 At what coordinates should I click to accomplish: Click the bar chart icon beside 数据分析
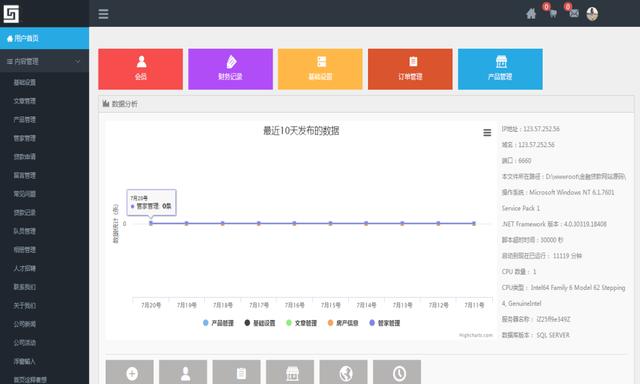click(106, 104)
